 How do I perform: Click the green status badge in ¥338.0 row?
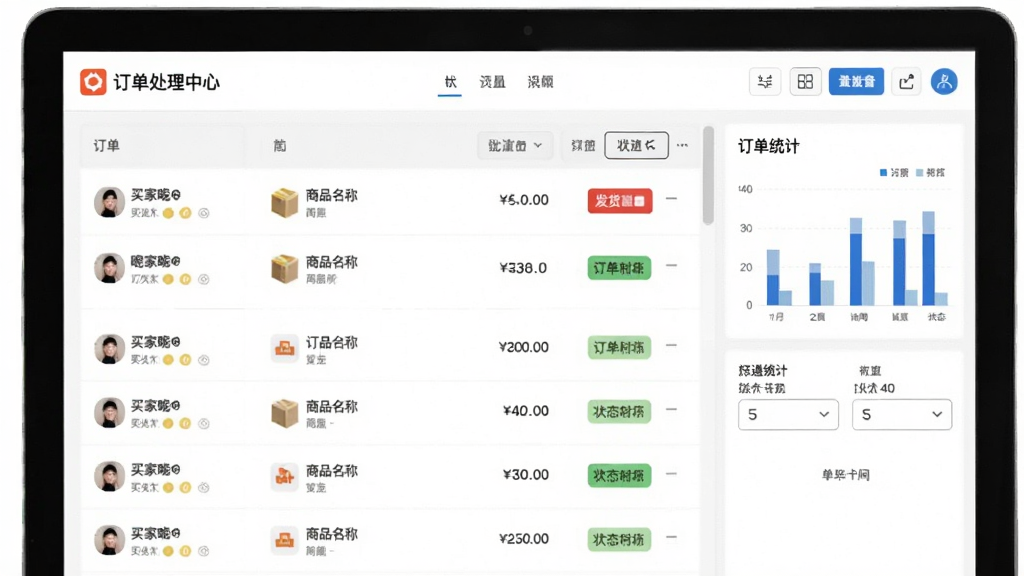coord(619,268)
